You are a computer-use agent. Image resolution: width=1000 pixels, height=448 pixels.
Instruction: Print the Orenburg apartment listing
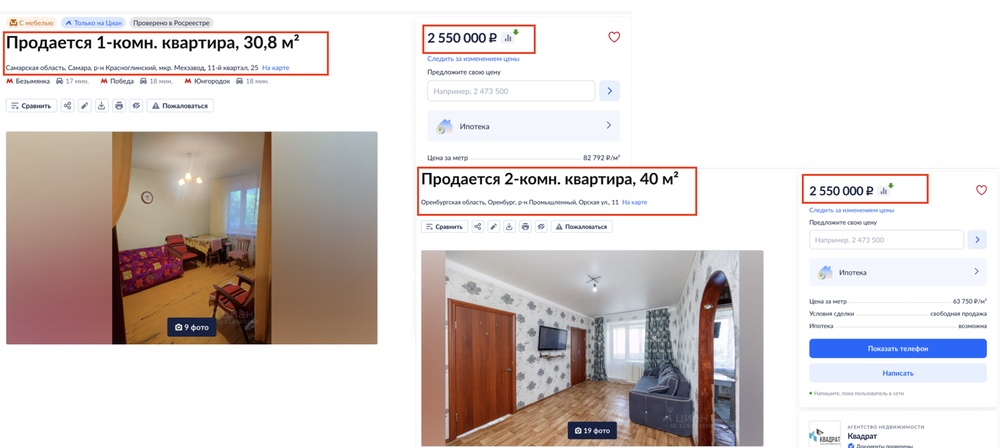(x=525, y=227)
